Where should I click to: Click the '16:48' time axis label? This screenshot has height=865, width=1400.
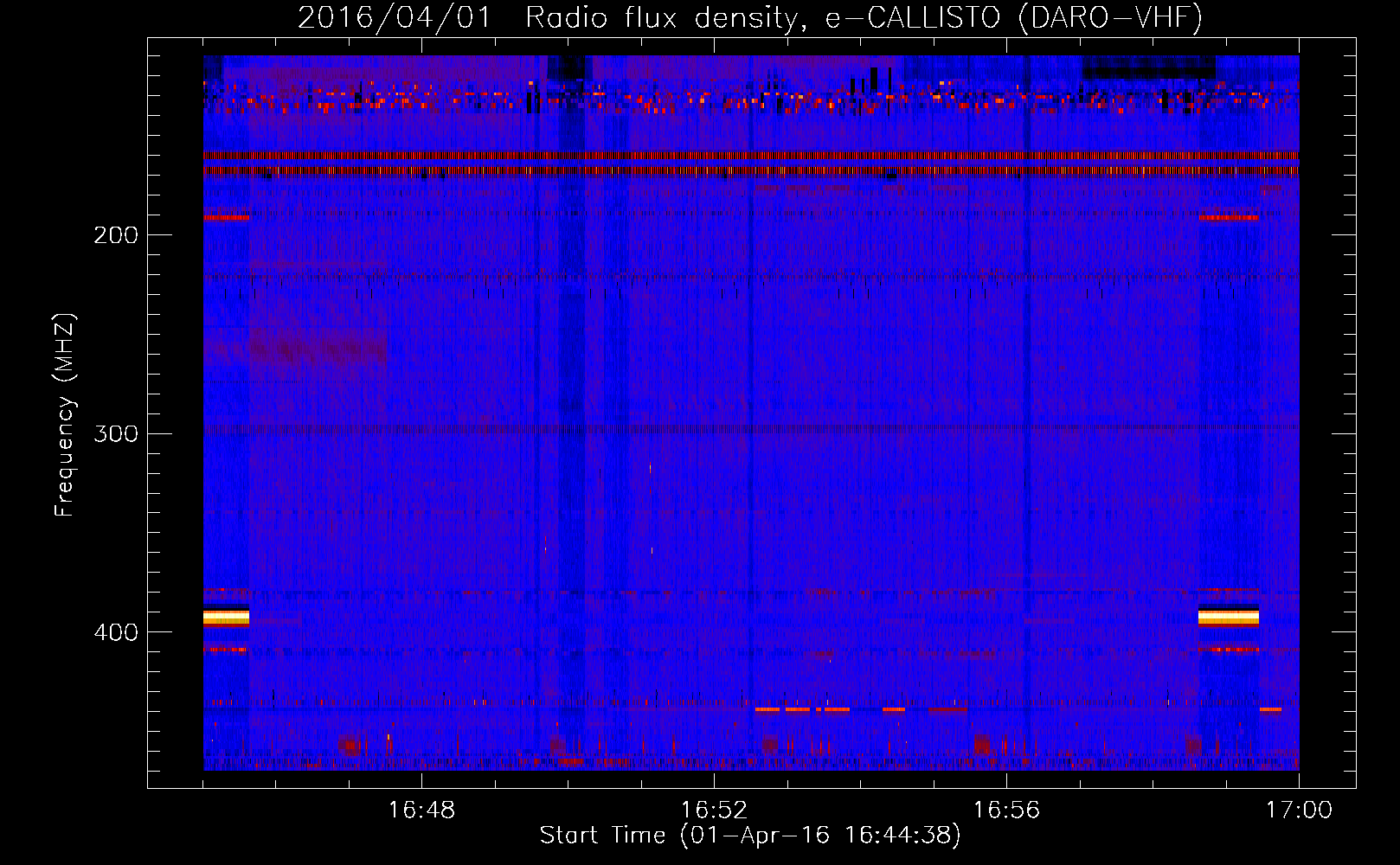click(421, 811)
